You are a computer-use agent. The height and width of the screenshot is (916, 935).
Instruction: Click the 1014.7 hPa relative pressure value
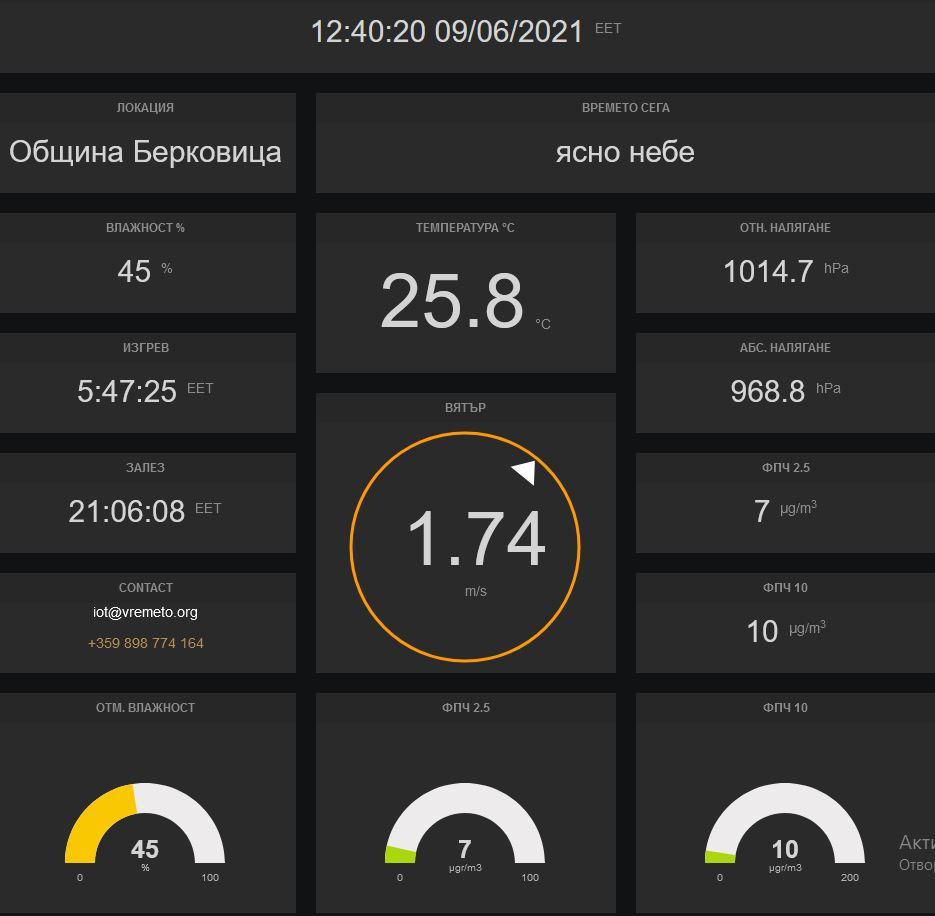coord(768,271)
